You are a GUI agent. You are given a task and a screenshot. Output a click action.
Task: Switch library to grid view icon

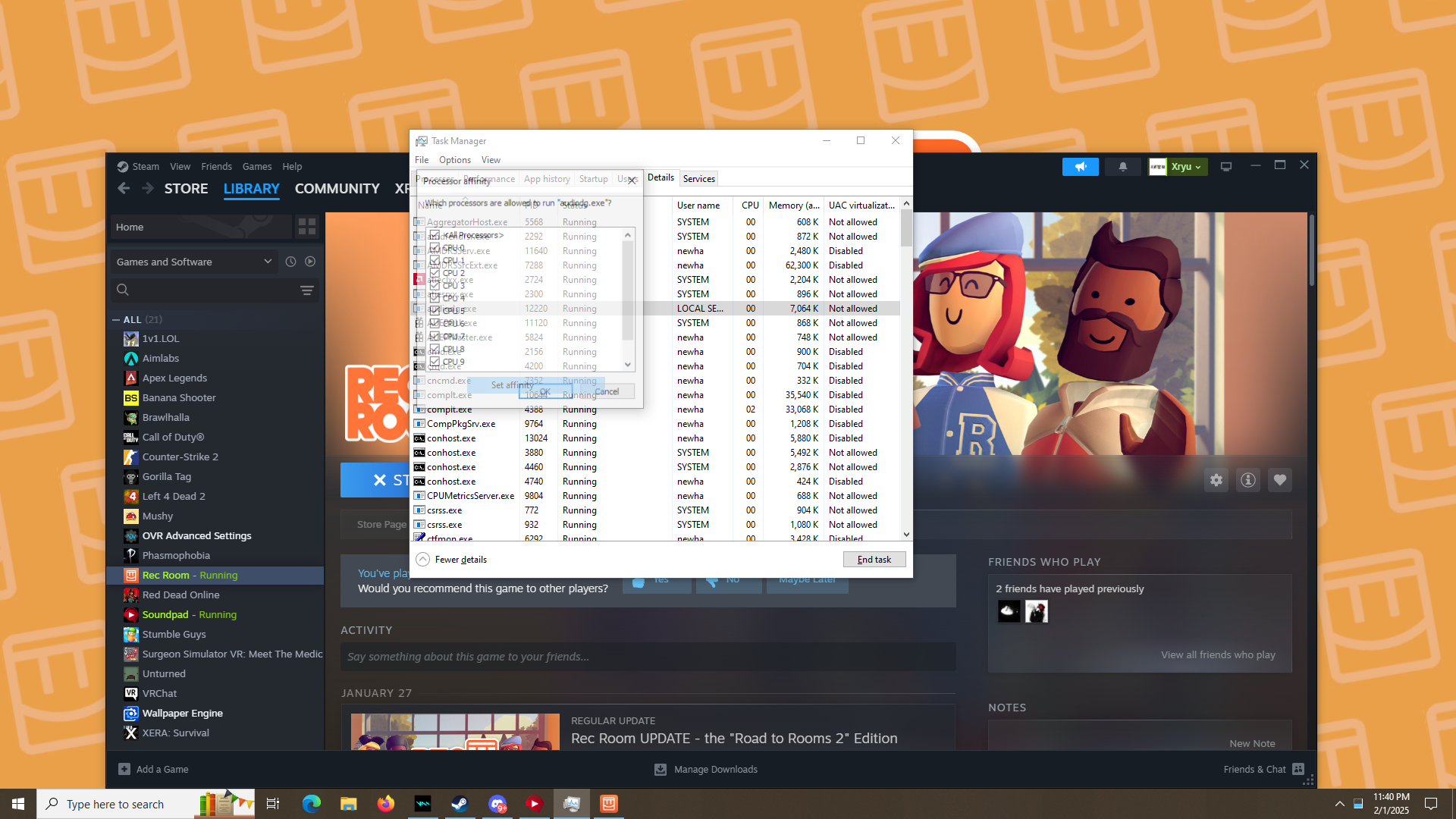tap(307, 227)
